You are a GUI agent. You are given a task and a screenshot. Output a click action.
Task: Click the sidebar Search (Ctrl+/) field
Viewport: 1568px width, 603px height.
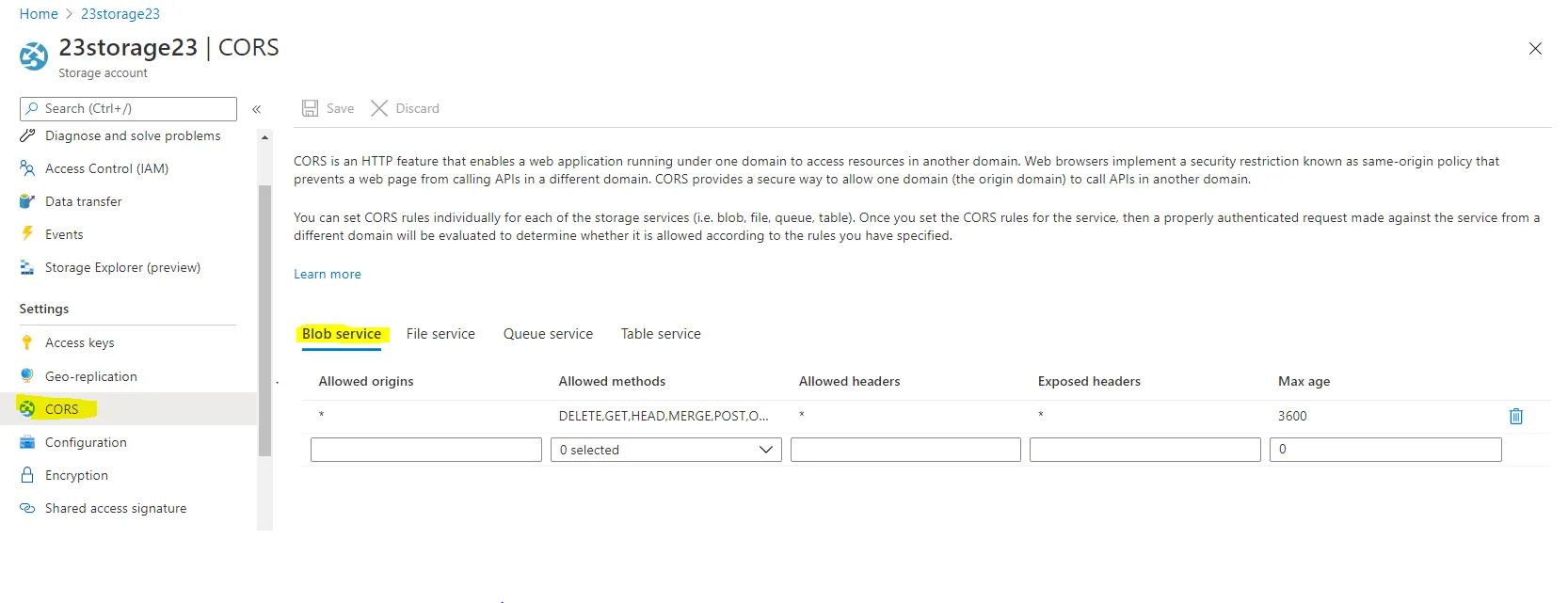point(128,108)
